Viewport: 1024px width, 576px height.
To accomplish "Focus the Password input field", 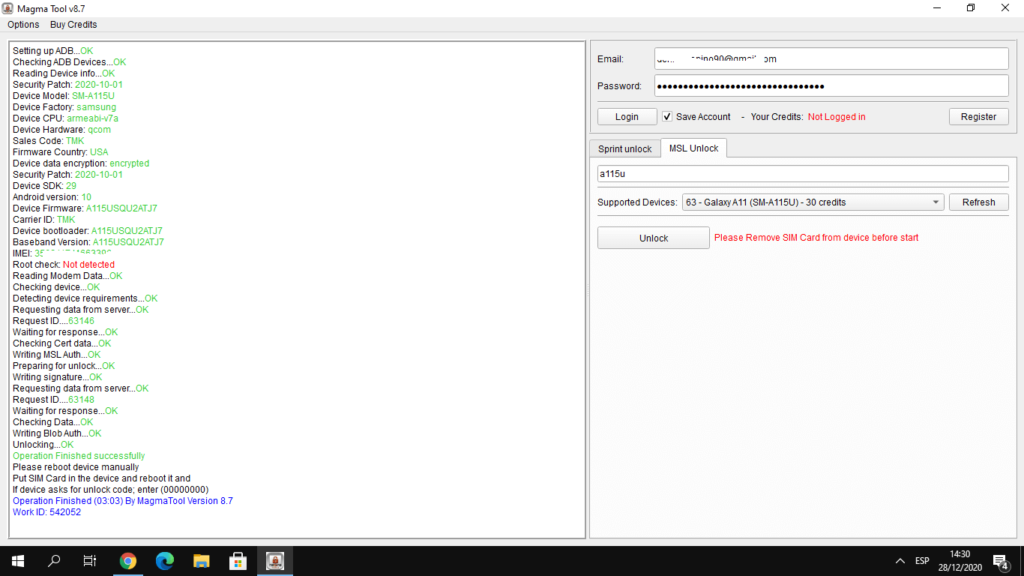I will click(831, 86).
